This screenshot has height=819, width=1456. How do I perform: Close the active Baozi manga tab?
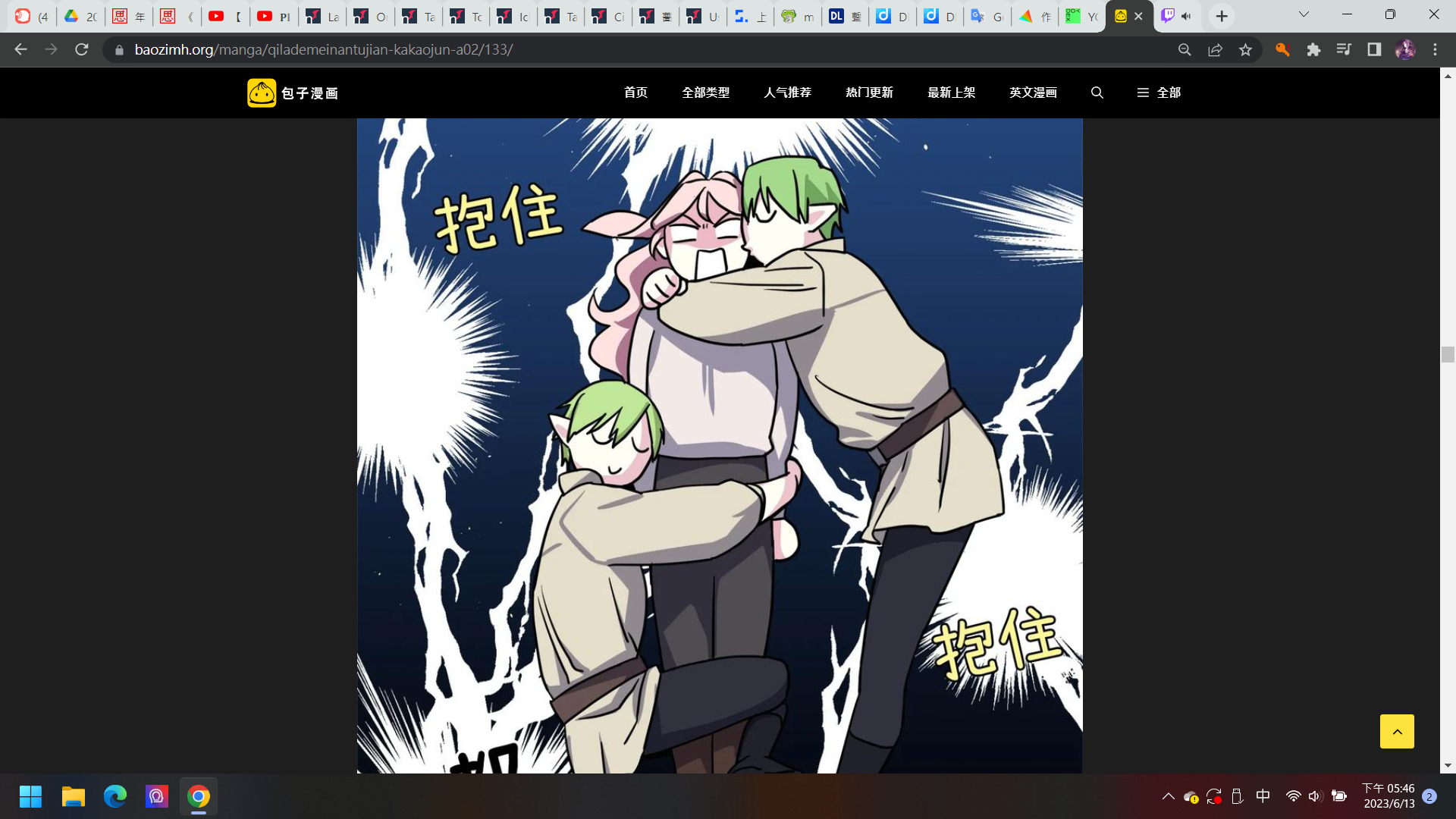point(1138,16)
